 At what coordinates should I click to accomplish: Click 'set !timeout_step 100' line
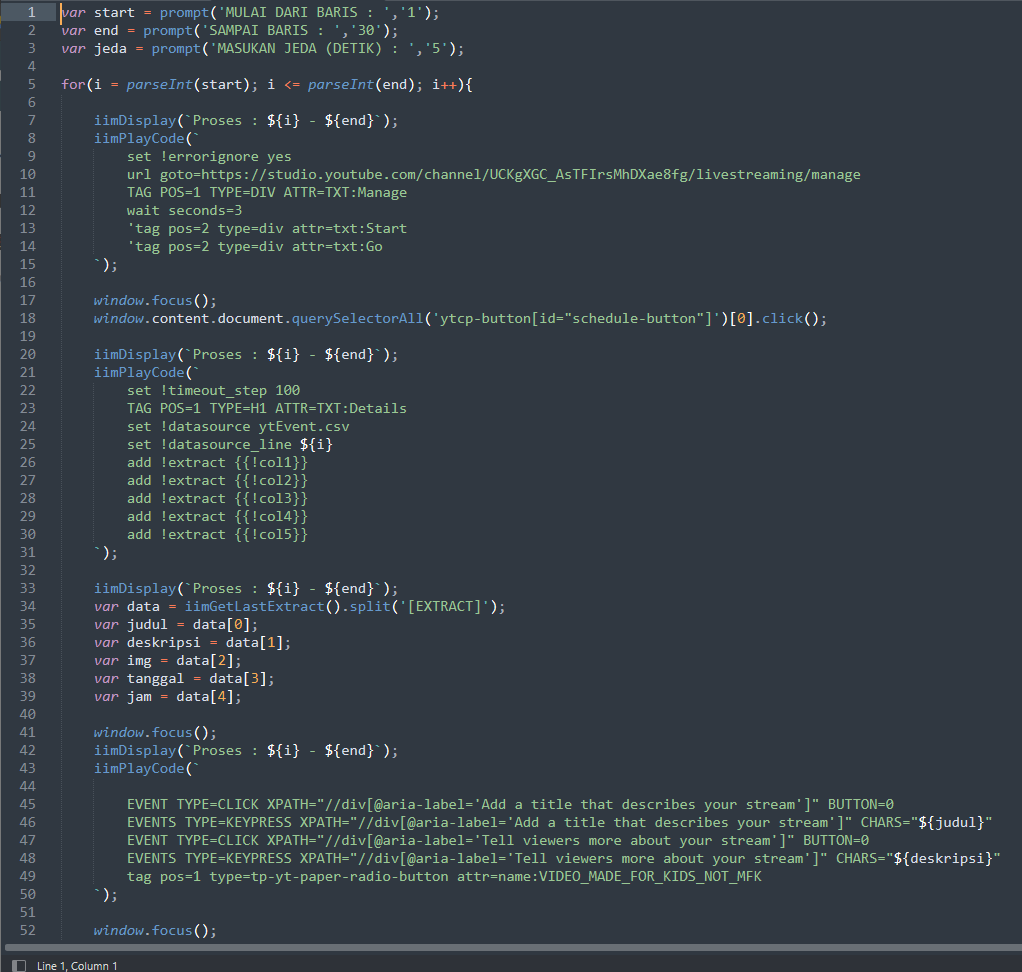(x=213, y=390)
